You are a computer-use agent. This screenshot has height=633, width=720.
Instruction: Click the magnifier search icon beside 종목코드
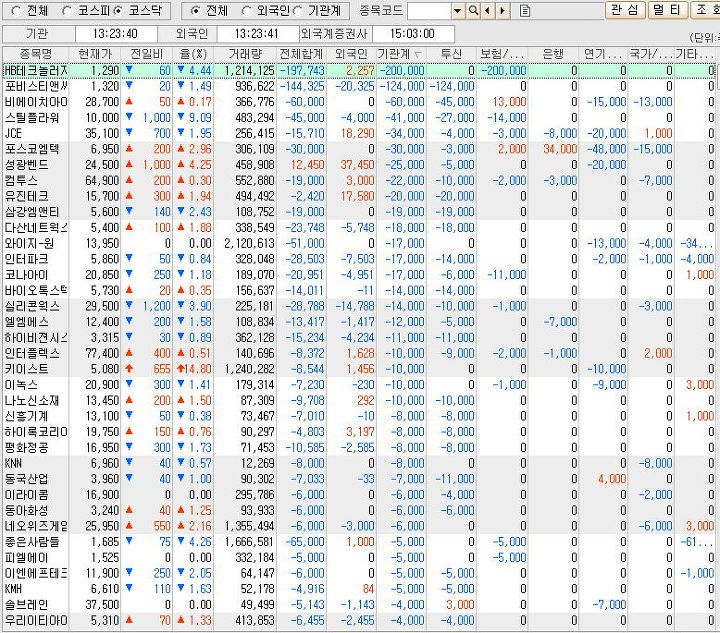(x=472, y=11)
